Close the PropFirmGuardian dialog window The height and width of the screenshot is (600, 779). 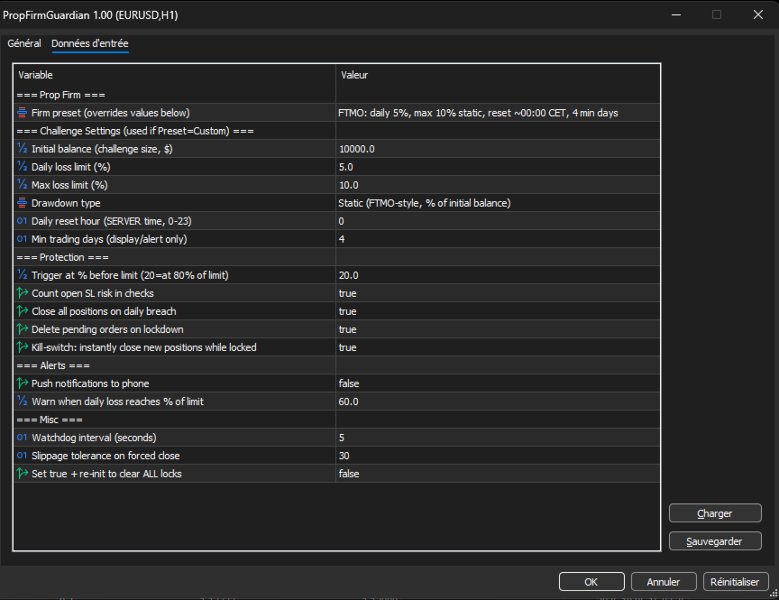point(758,14)
